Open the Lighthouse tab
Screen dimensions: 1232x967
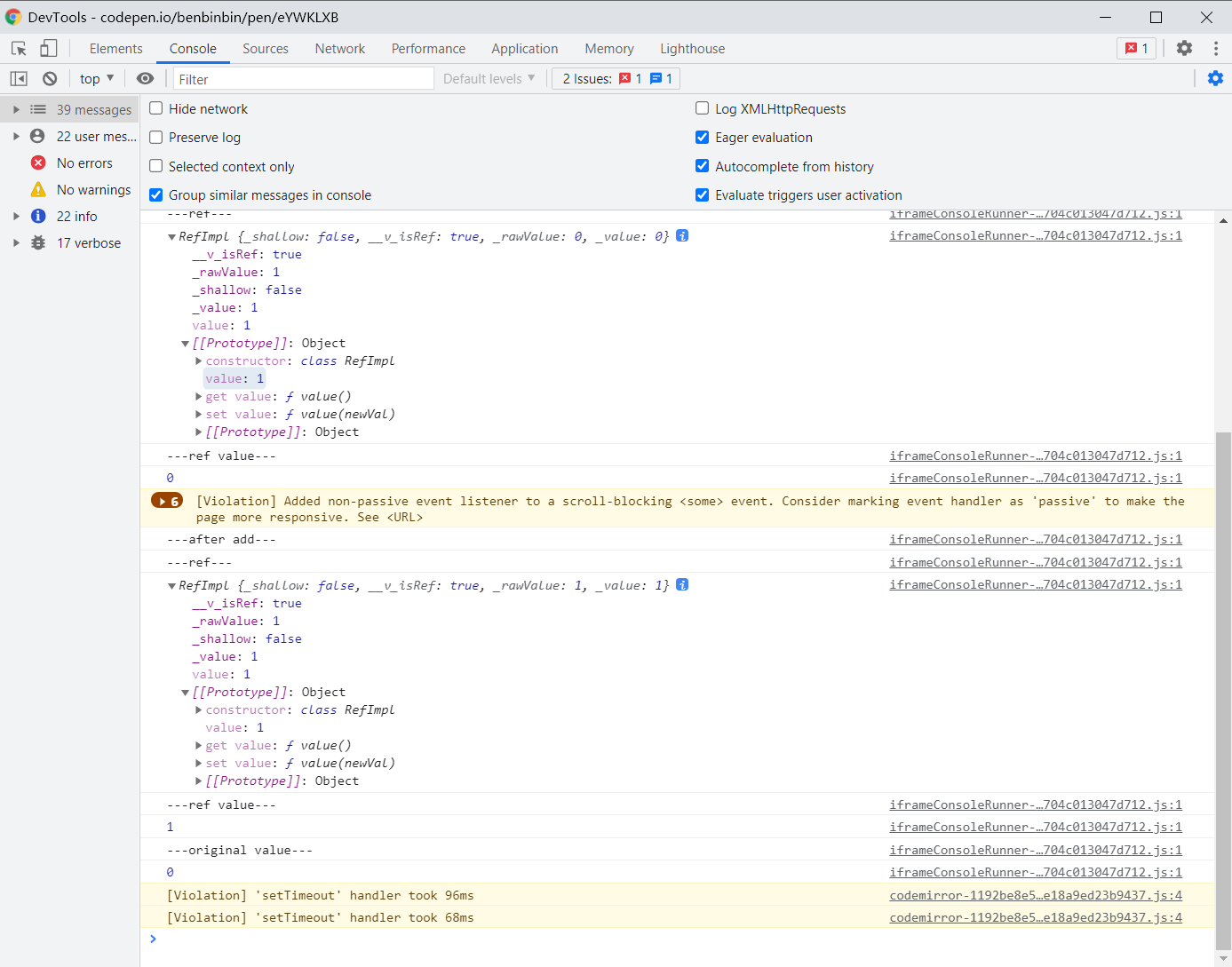[x=692, y=49]
